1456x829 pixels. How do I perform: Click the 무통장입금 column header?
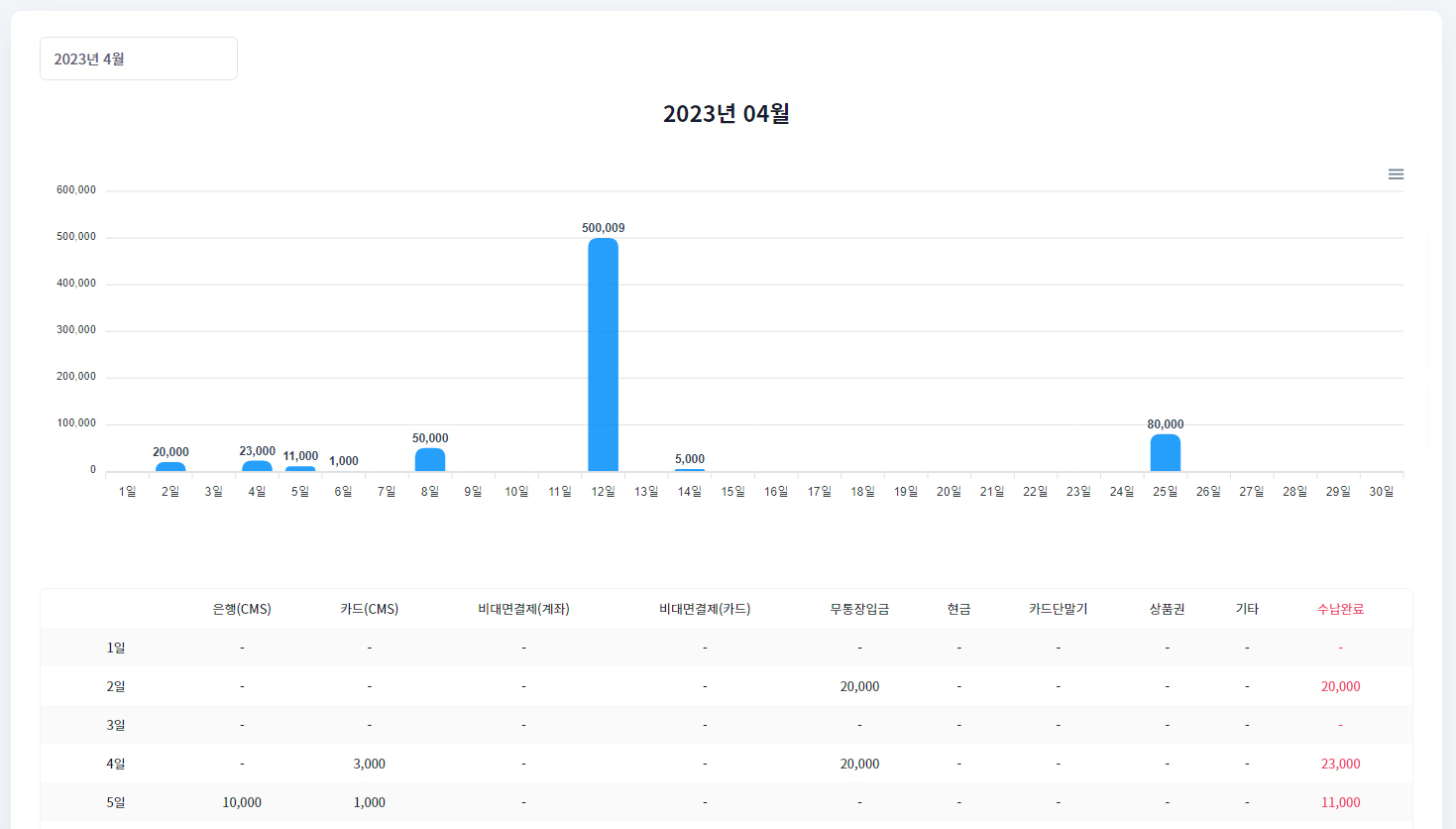(x=859, y=609)
